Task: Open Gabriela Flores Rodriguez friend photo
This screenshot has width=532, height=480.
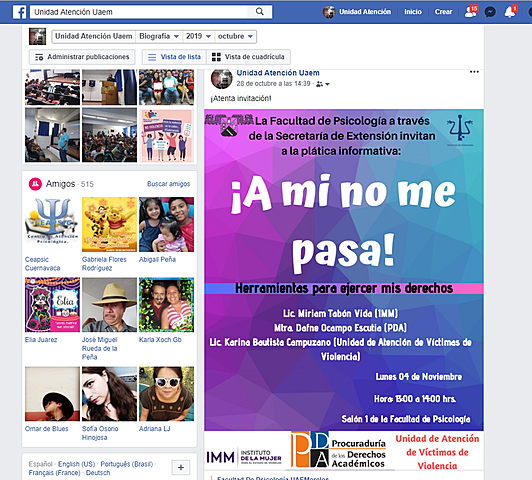Action: click(x=110, y=225)
